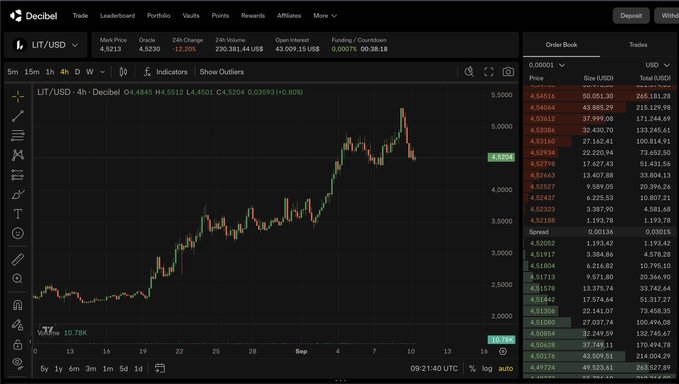679x384 pixels.
Task: Choose the pattern drawing tool
Action: coord(18,155)
